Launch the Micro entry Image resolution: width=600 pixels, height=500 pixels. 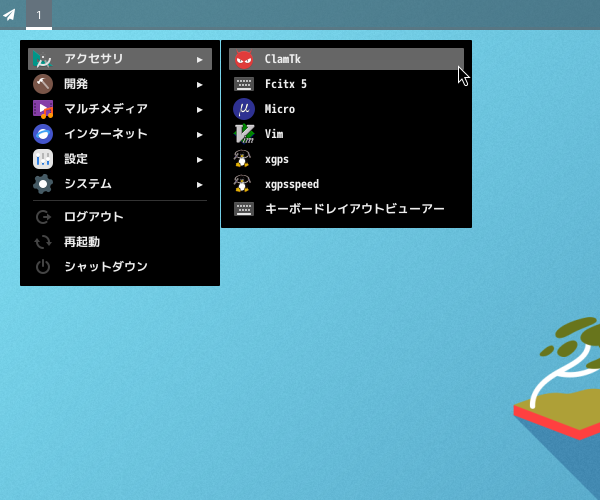(346, 109)
